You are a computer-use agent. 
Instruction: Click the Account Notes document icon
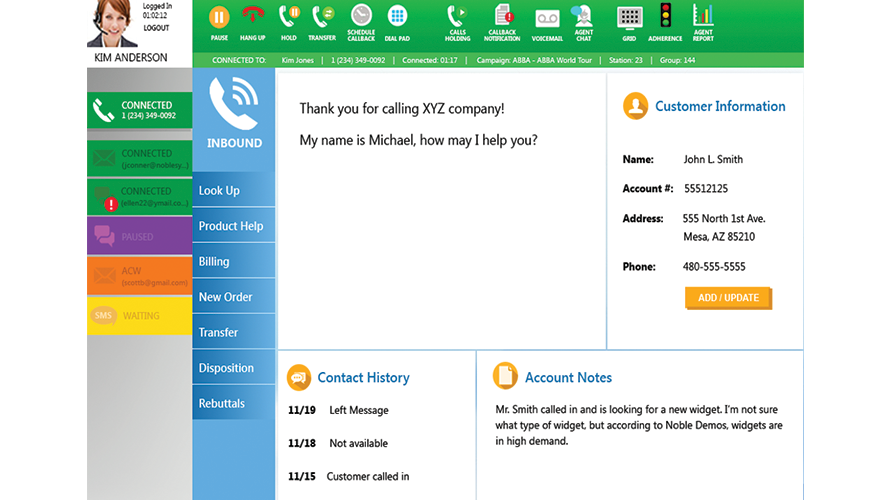(x=505, y=376)
